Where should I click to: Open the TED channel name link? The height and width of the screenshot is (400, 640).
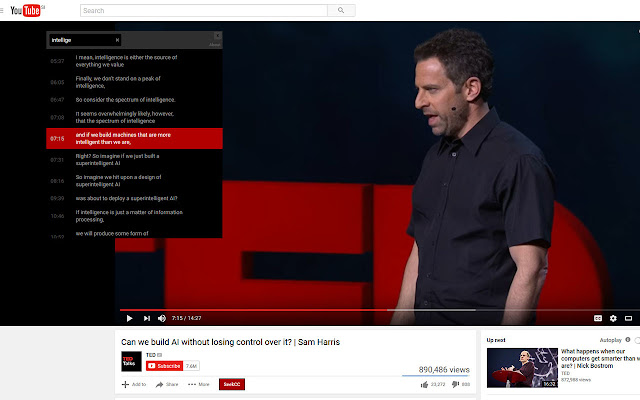click(x=151, y=355)
